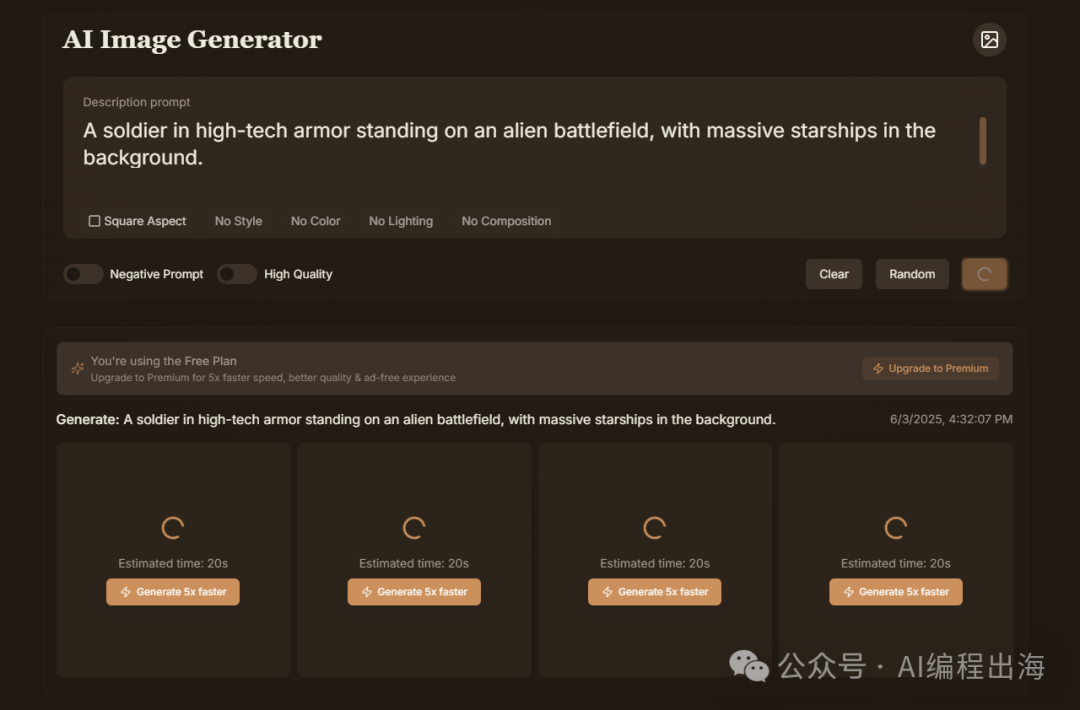The image size is (1080, 710).
Task: Click Upgrade to Premium button
Action: pos(931,368)
